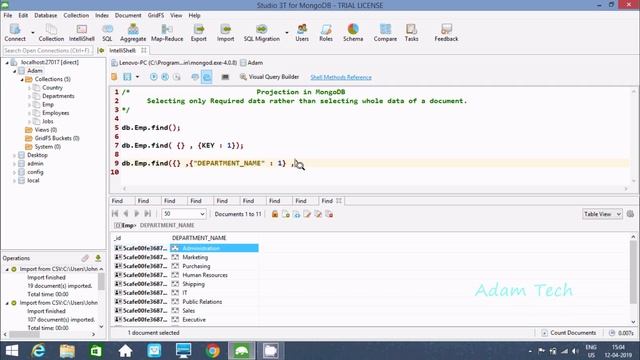Select the Emp collection in tree
This screenshot has width=640, height=360.
pyautogui.click(x=48, y=104)
